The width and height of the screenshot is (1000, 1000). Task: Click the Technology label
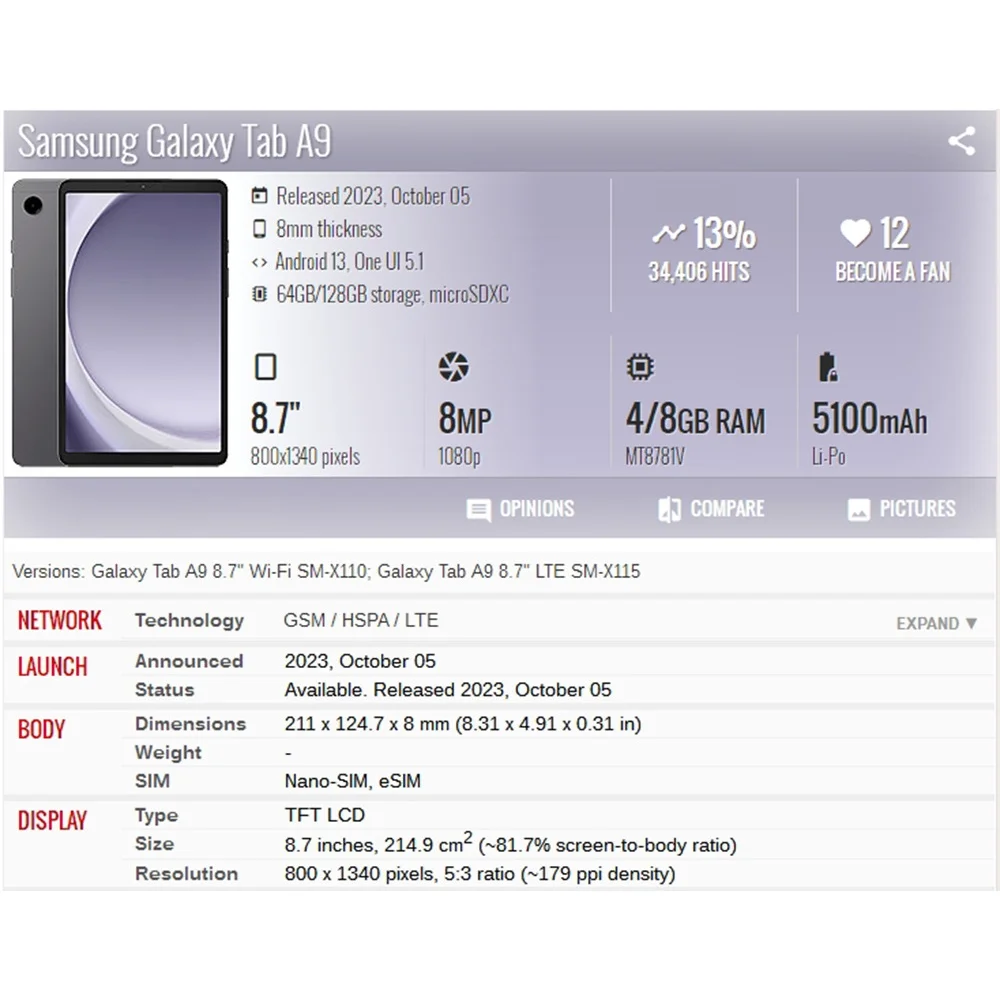point(189,621)
